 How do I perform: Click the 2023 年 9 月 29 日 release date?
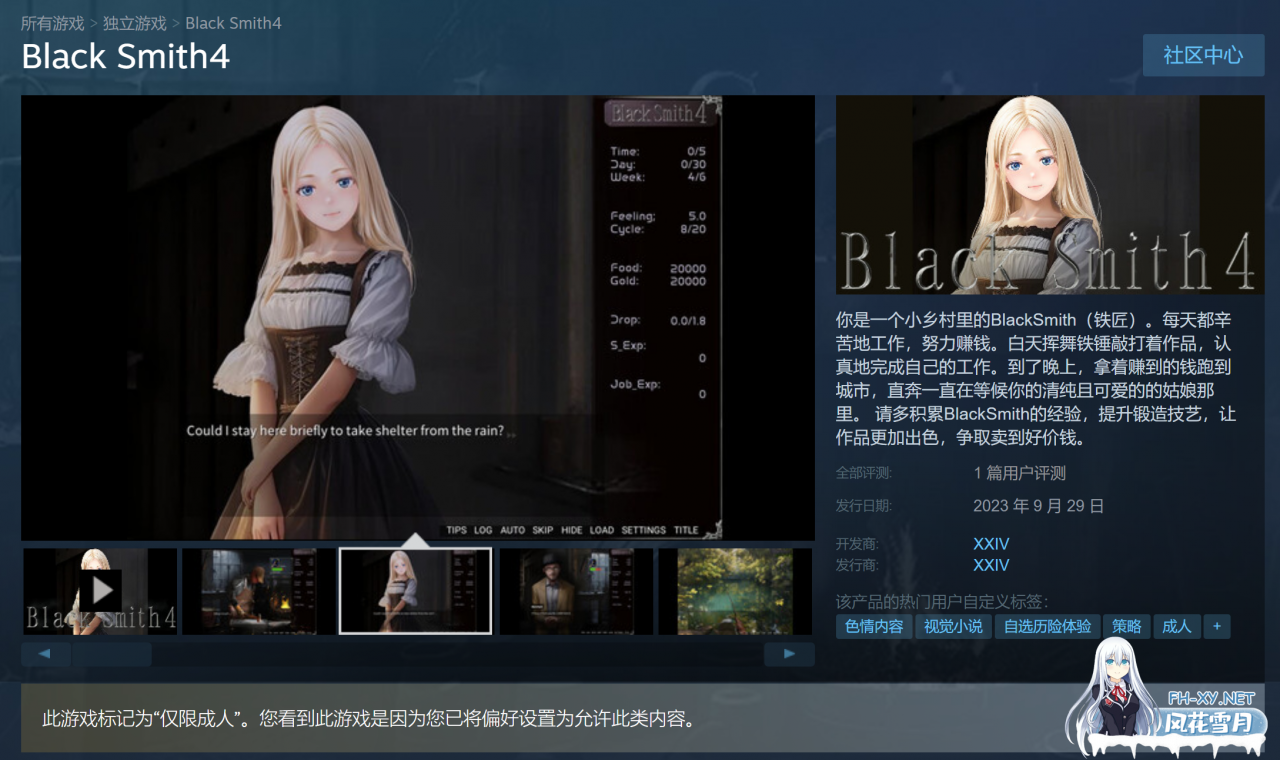coord(1039,506)
